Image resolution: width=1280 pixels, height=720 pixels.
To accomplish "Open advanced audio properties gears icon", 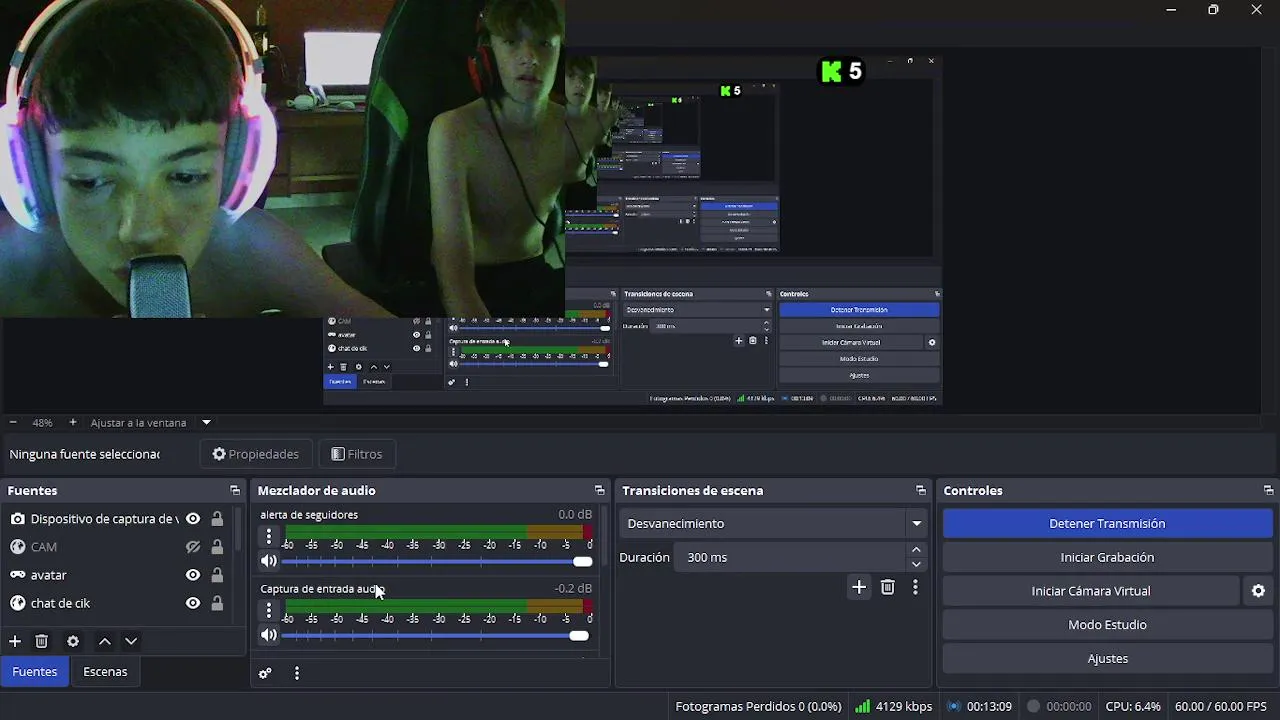I will [265, 673].
